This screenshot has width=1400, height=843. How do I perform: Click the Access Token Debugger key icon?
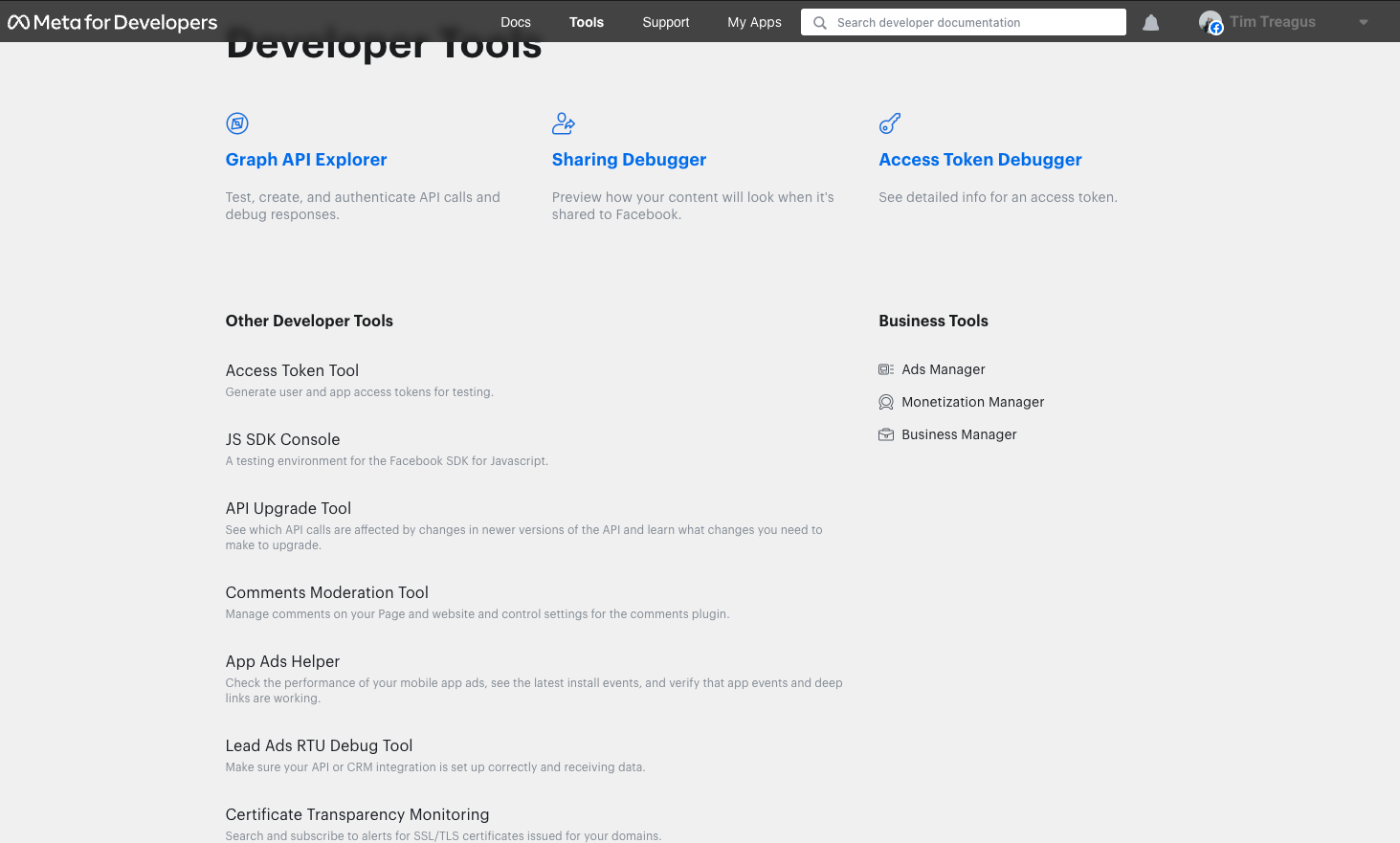click(x=890, y=123)
